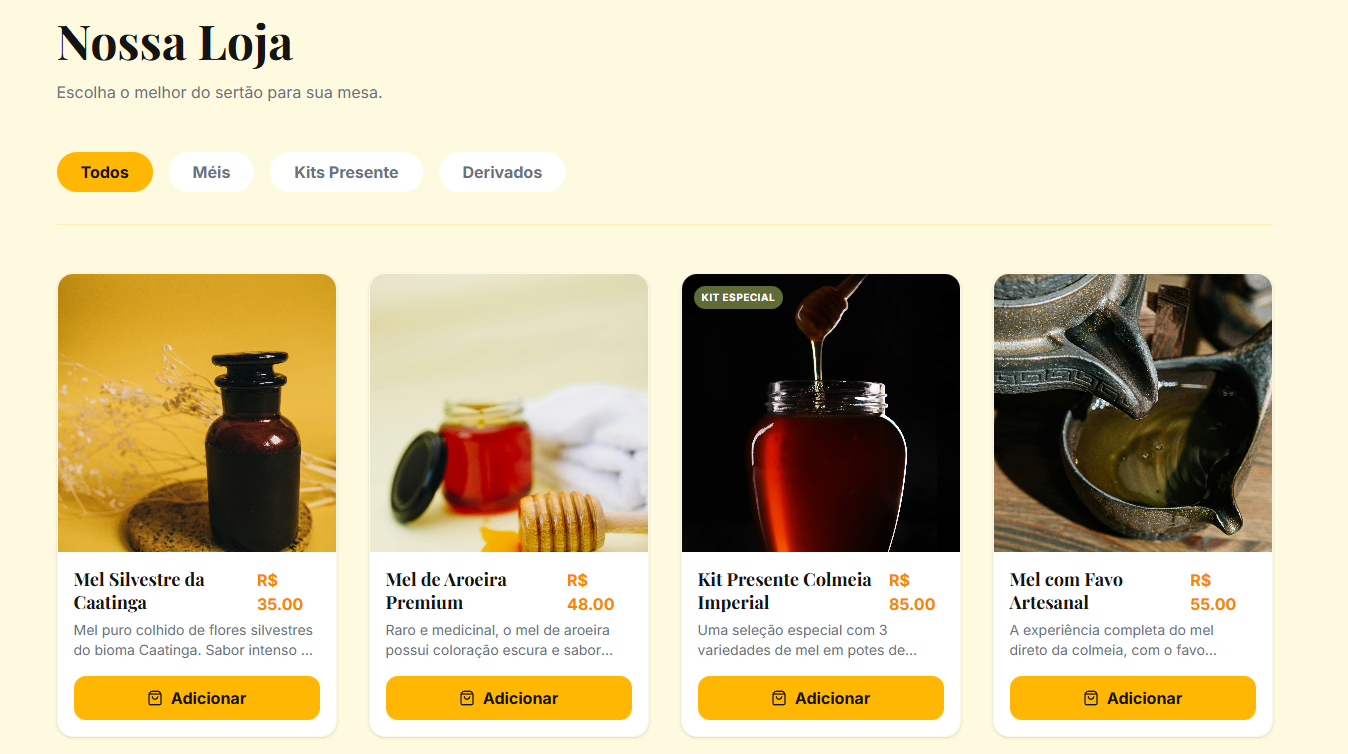Select the Todos filter tab
Viewport: 1348px width, 754px height.
105,172
